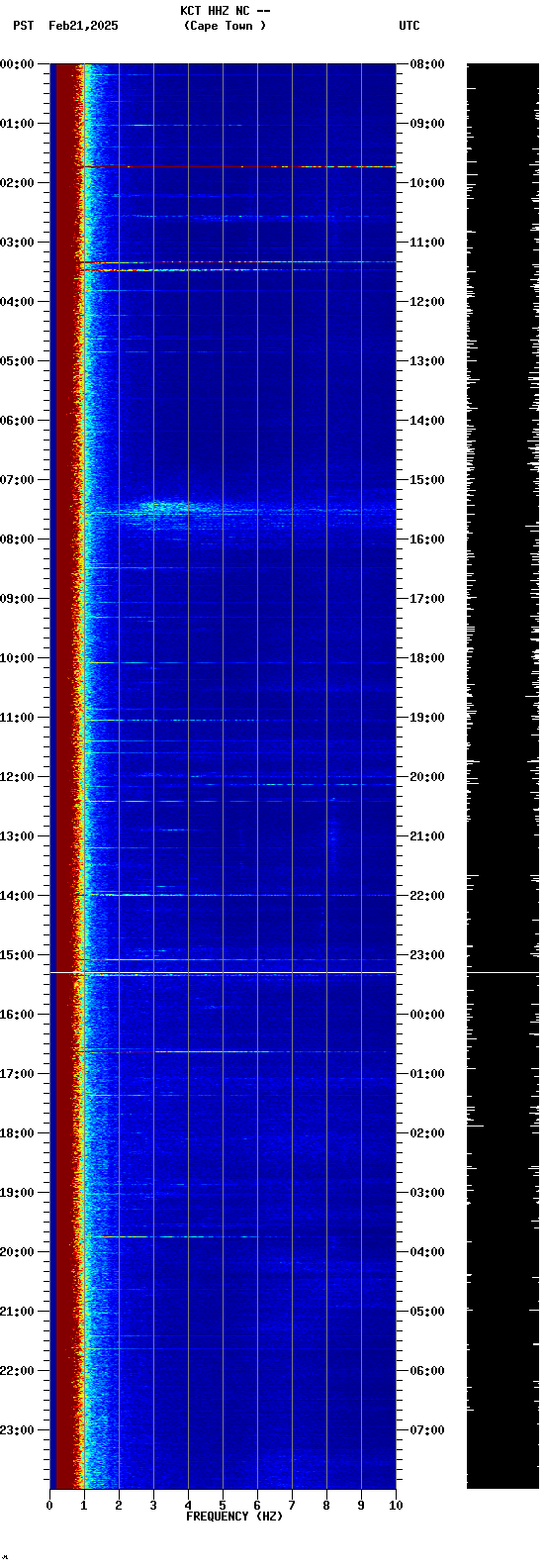The height and width of the screenshot is (1568, 546).
Task: Click the PST 19:00 time label
Action: click(17, 1193)
